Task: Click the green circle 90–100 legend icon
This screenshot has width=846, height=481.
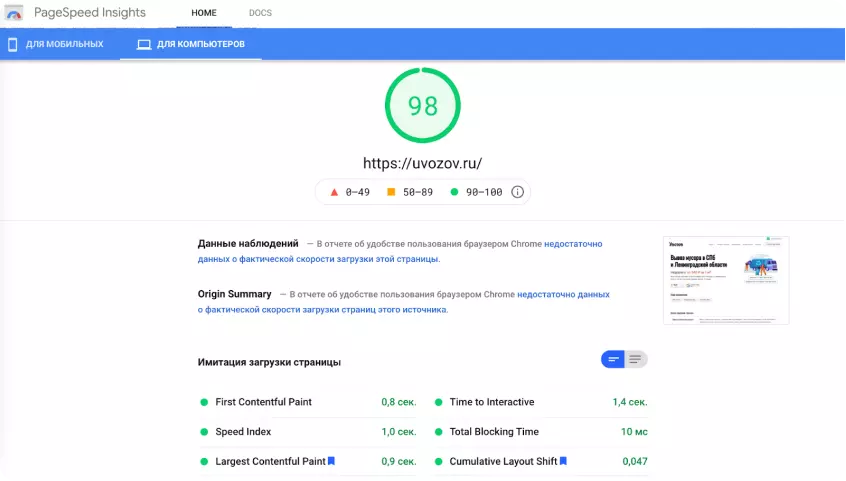Action: [454, 192]
